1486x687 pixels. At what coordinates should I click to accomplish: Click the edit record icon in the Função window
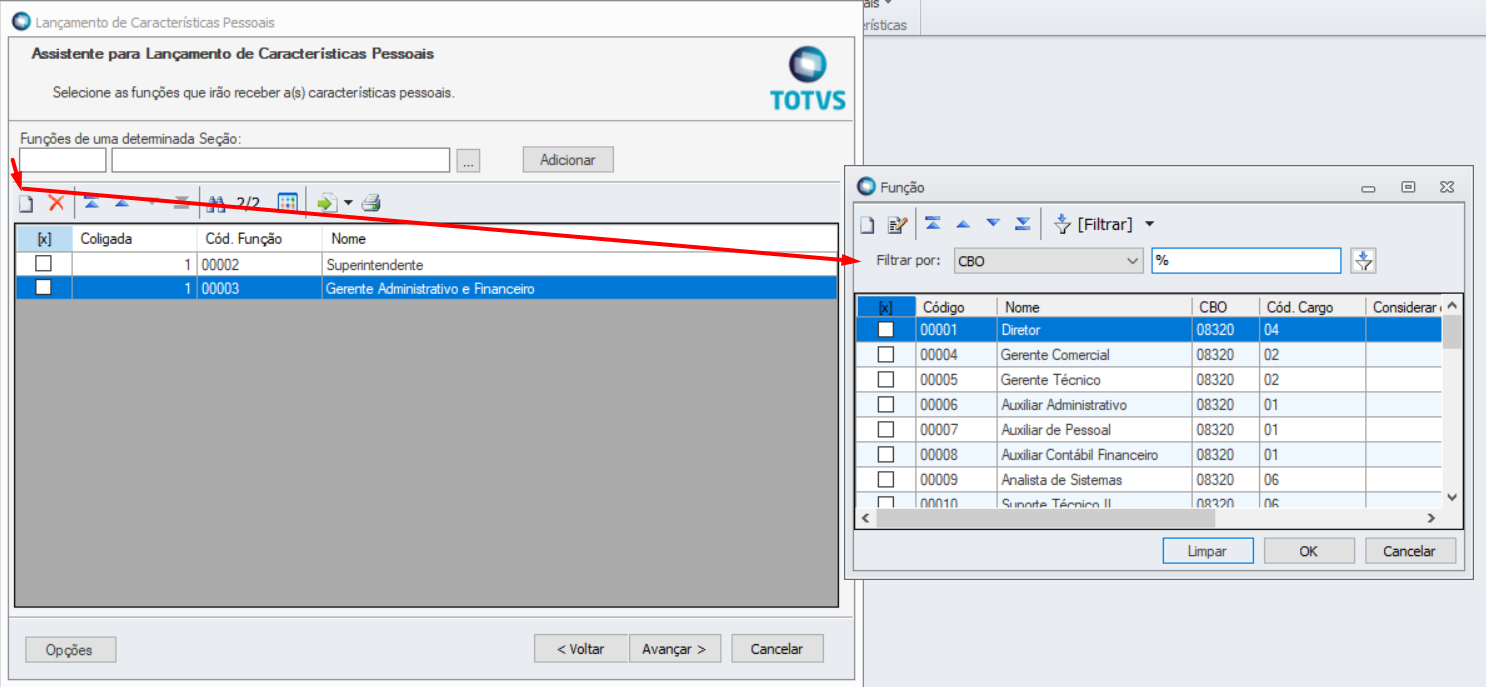coord(897,224)
